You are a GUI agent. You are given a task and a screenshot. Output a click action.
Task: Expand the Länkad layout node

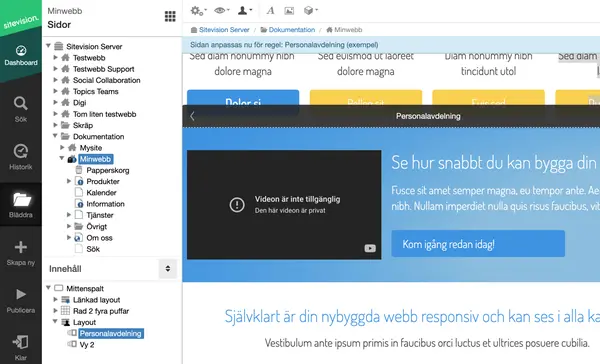tap(55, 300)
